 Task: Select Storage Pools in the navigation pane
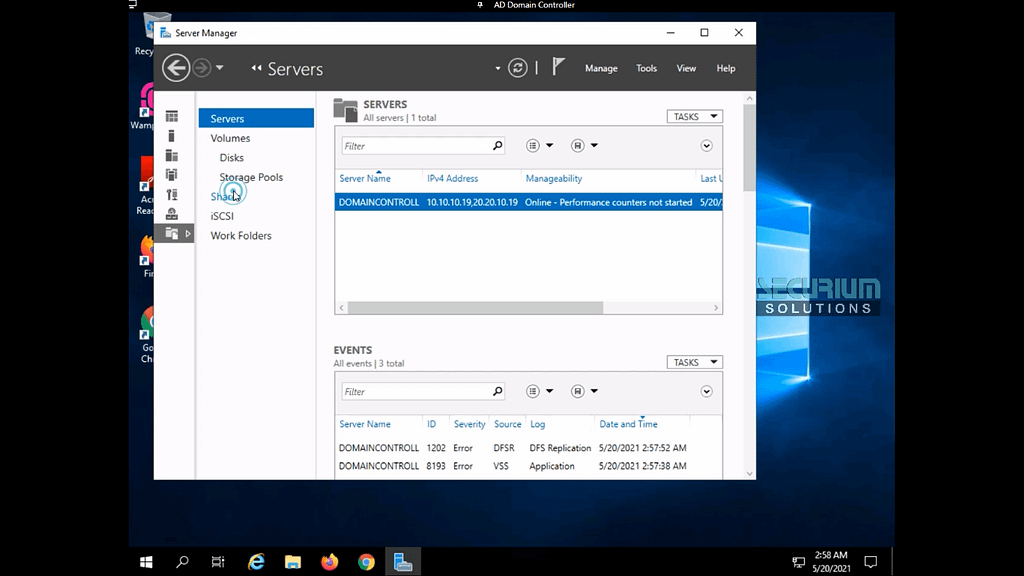point(251,177)
